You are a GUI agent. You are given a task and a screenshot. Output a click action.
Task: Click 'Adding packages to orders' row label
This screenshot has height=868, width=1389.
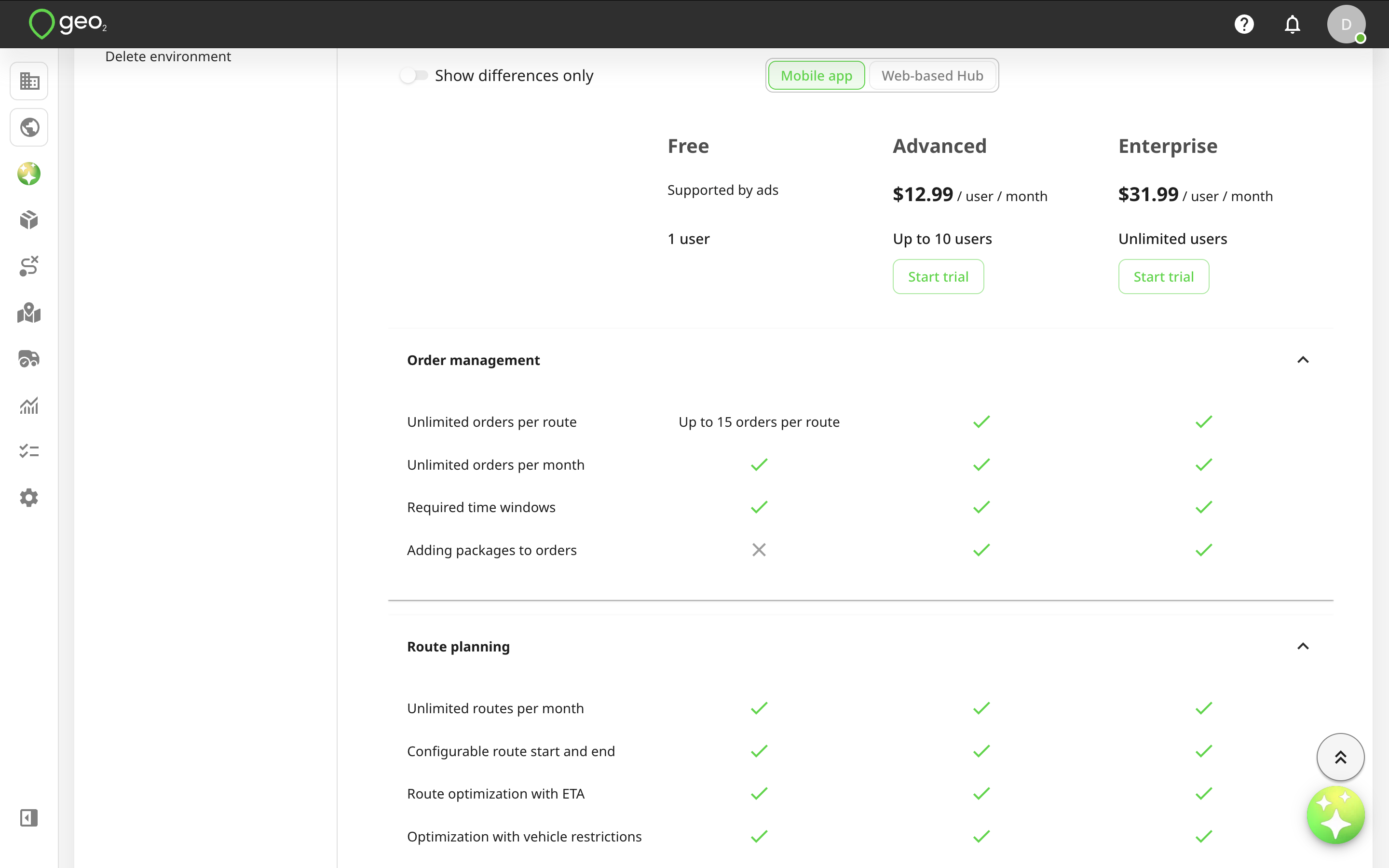click(x=492, y=550)
